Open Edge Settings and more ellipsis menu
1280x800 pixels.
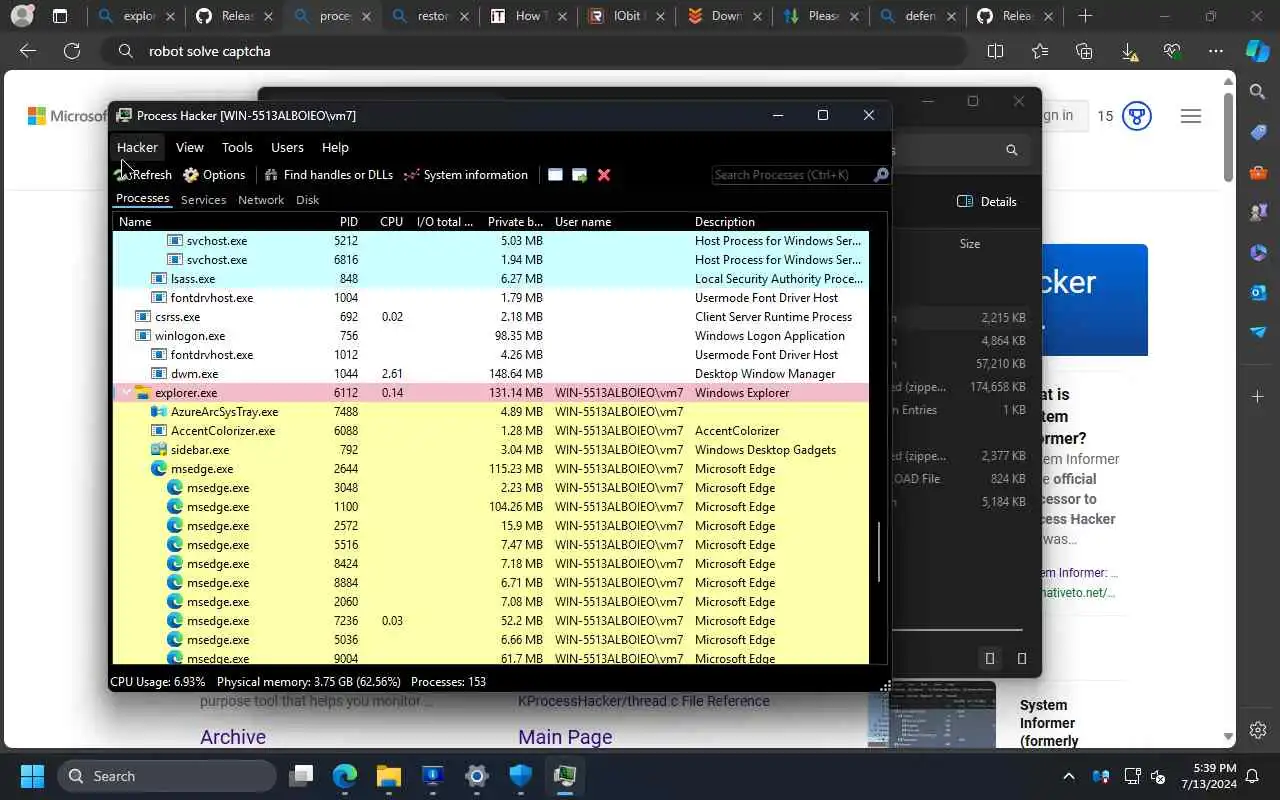click(1216, 52)
